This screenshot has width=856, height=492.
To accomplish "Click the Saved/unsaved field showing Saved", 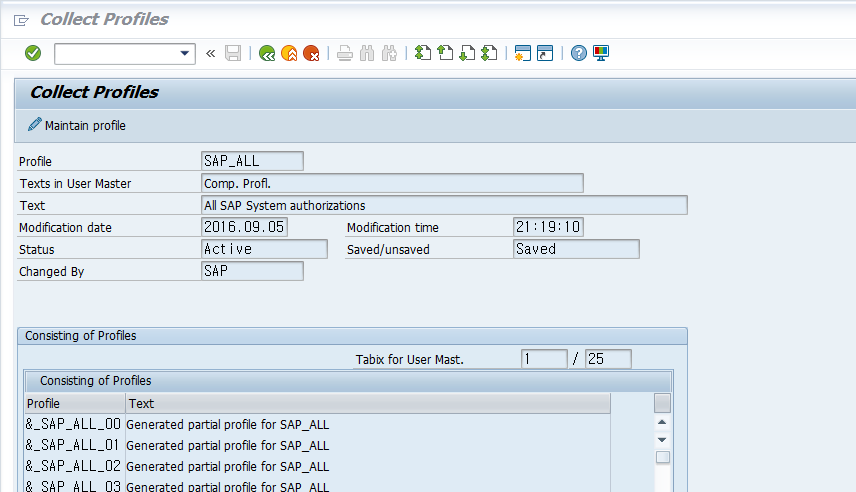I will click(x=576, y=249).
